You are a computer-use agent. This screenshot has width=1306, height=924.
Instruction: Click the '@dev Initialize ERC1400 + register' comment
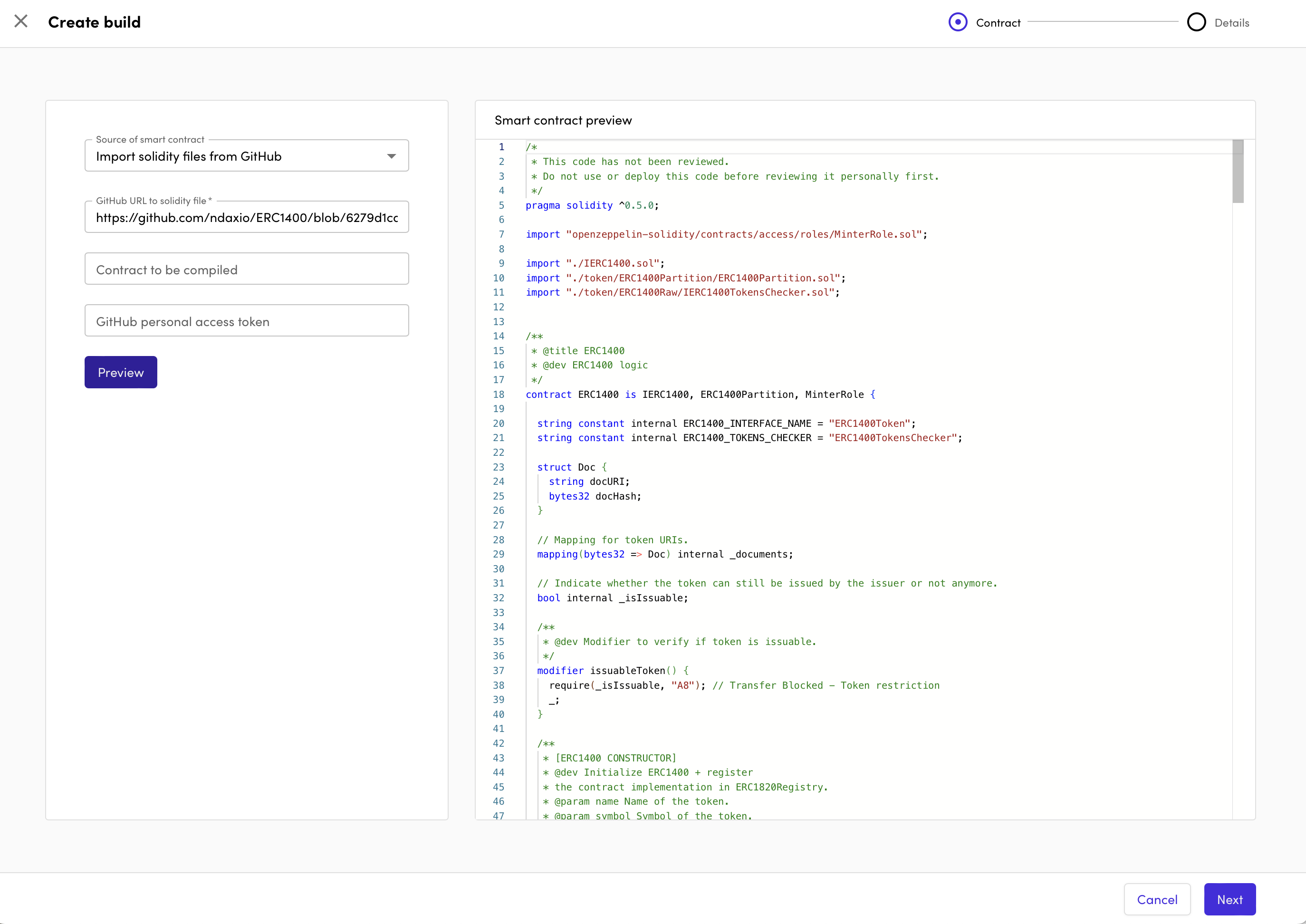pos(648,773)
